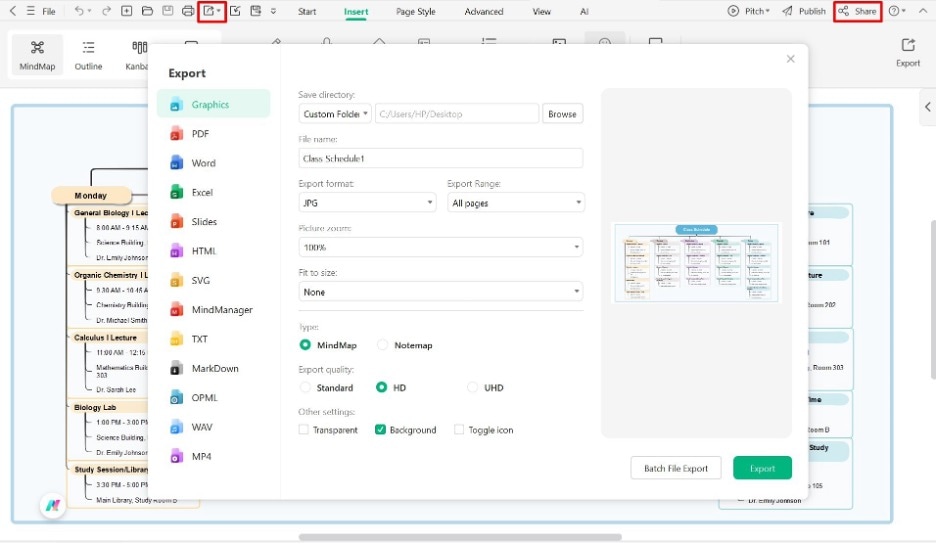Select MarkDown export type
The width and height of the screenshot is (936, 544).
[x=213, y=368]
